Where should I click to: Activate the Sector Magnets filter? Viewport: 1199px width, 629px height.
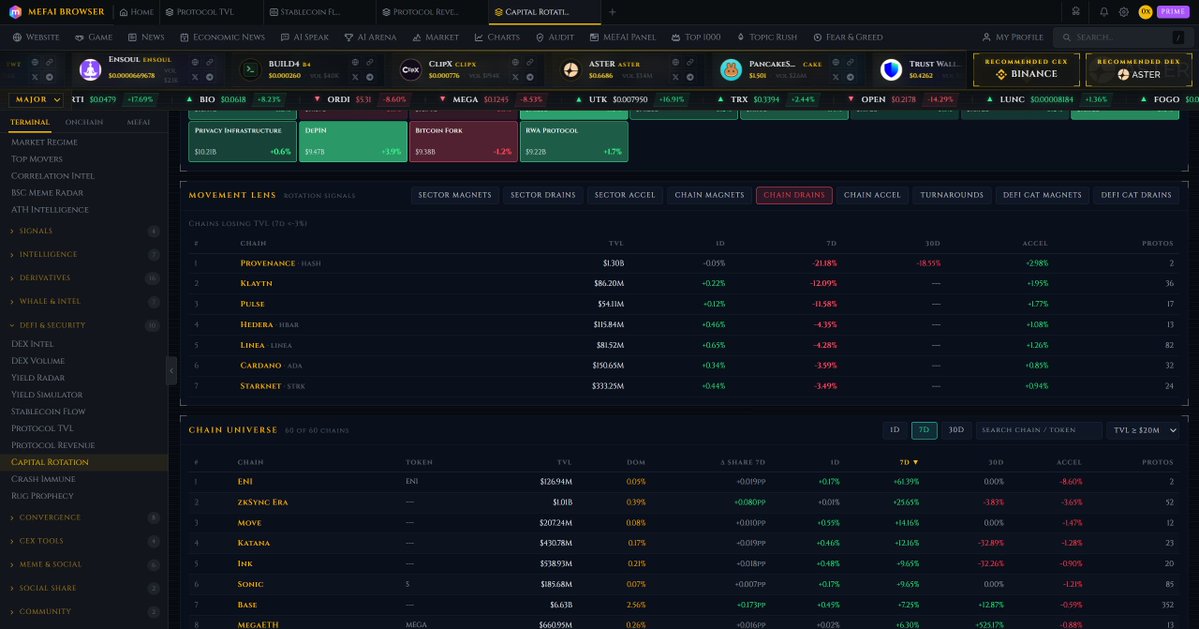click(x=454, y=195)
